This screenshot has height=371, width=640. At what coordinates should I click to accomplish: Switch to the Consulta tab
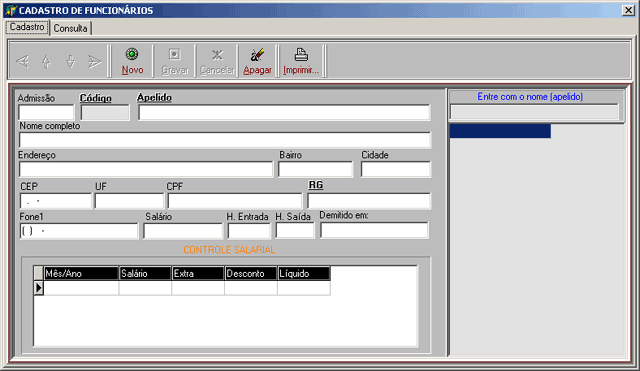coord(71,28)
